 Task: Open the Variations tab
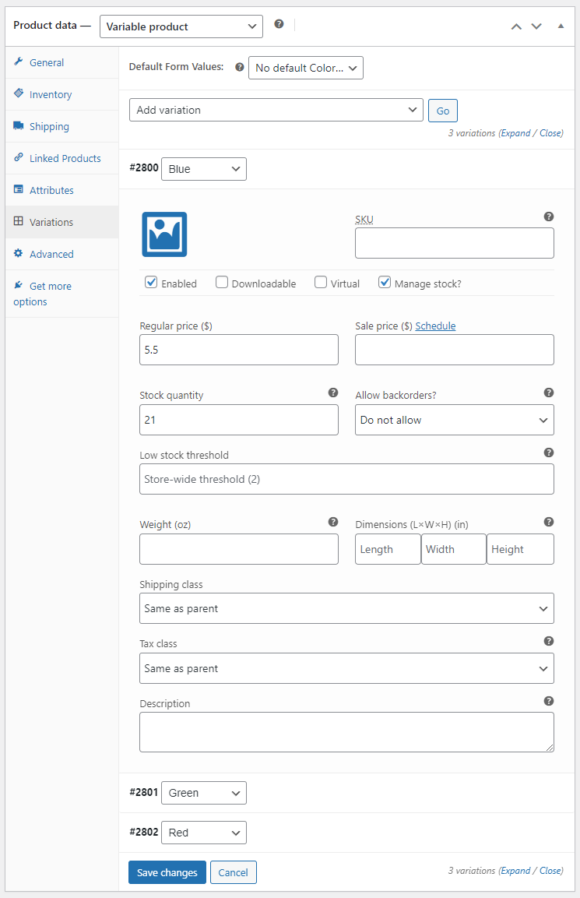(x=50, y=222)
